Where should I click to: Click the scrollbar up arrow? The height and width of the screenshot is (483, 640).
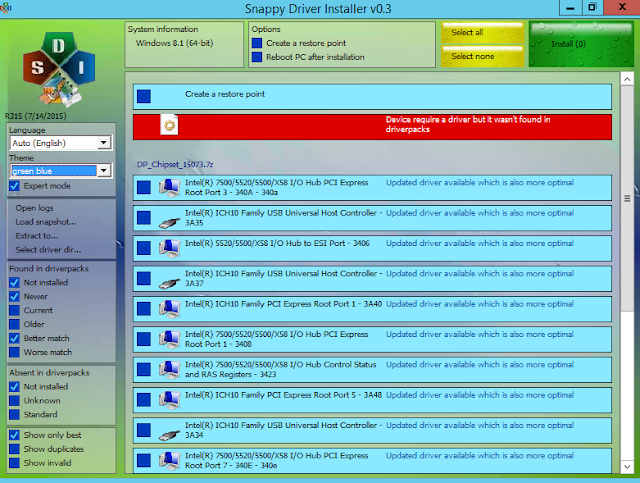click(627, 79)
